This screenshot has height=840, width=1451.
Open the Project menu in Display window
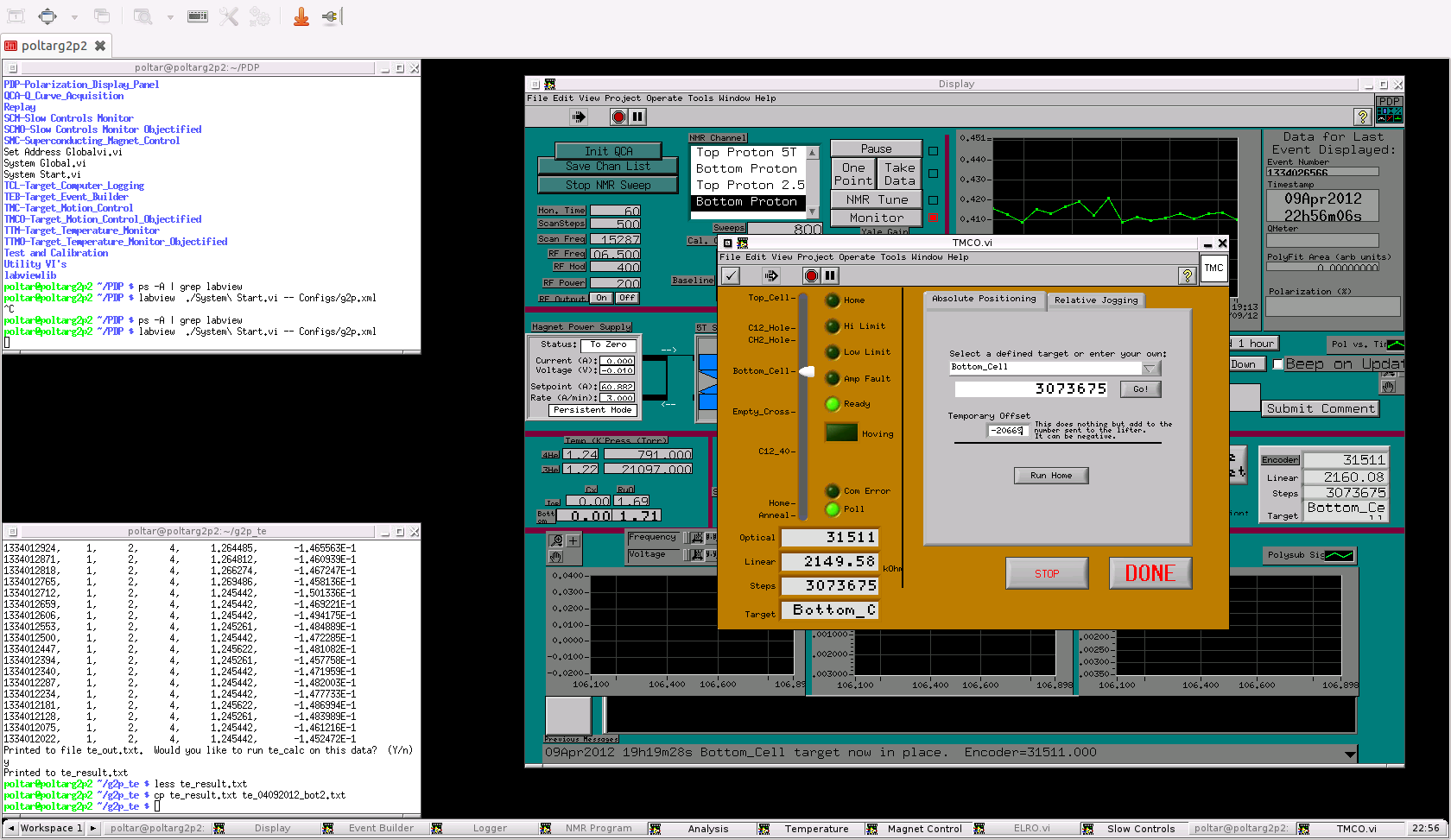click(x=623, y=98)
